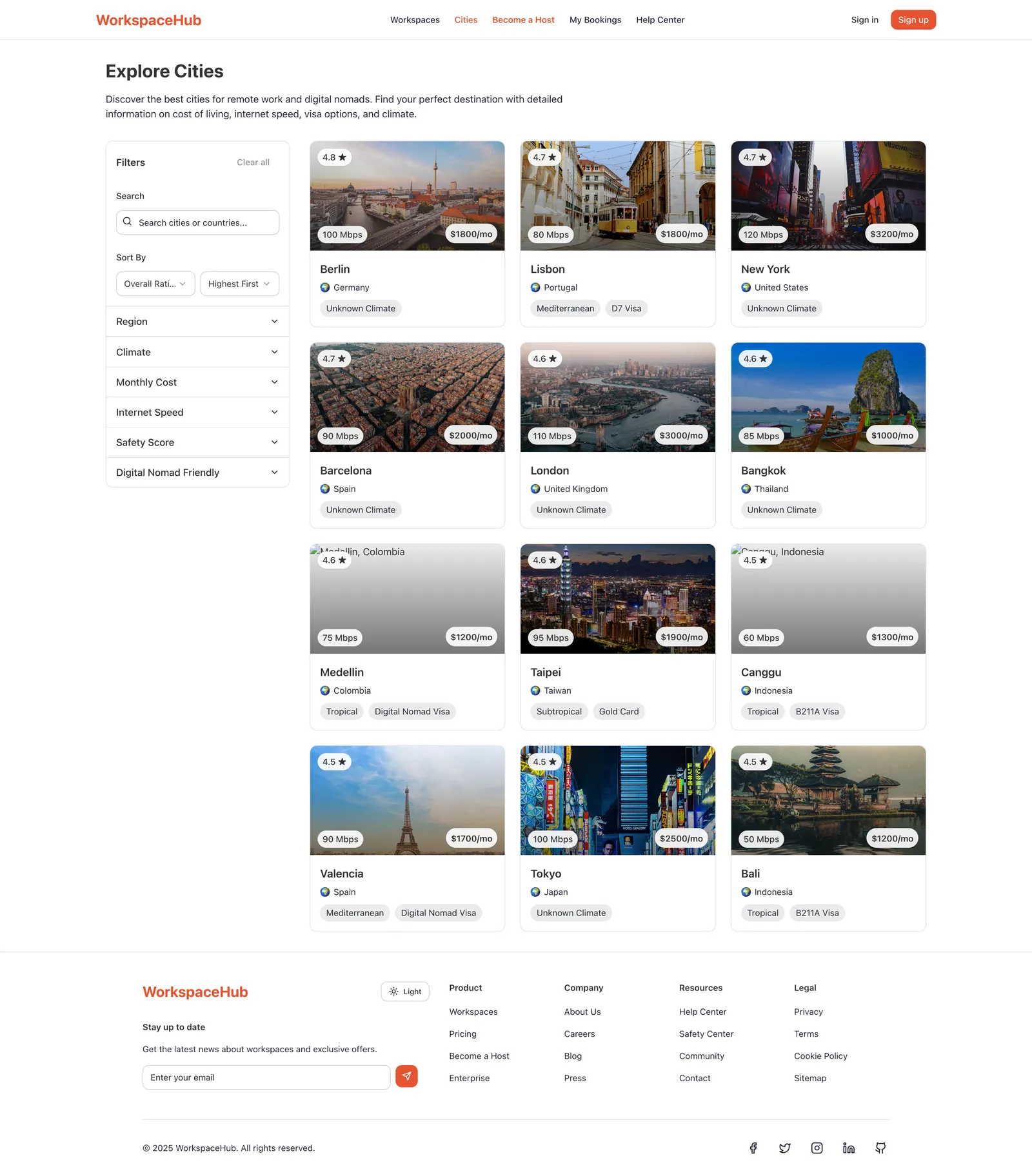Click the search magnifier icon
The image size is (1032, 1176).
coord(127,222)
